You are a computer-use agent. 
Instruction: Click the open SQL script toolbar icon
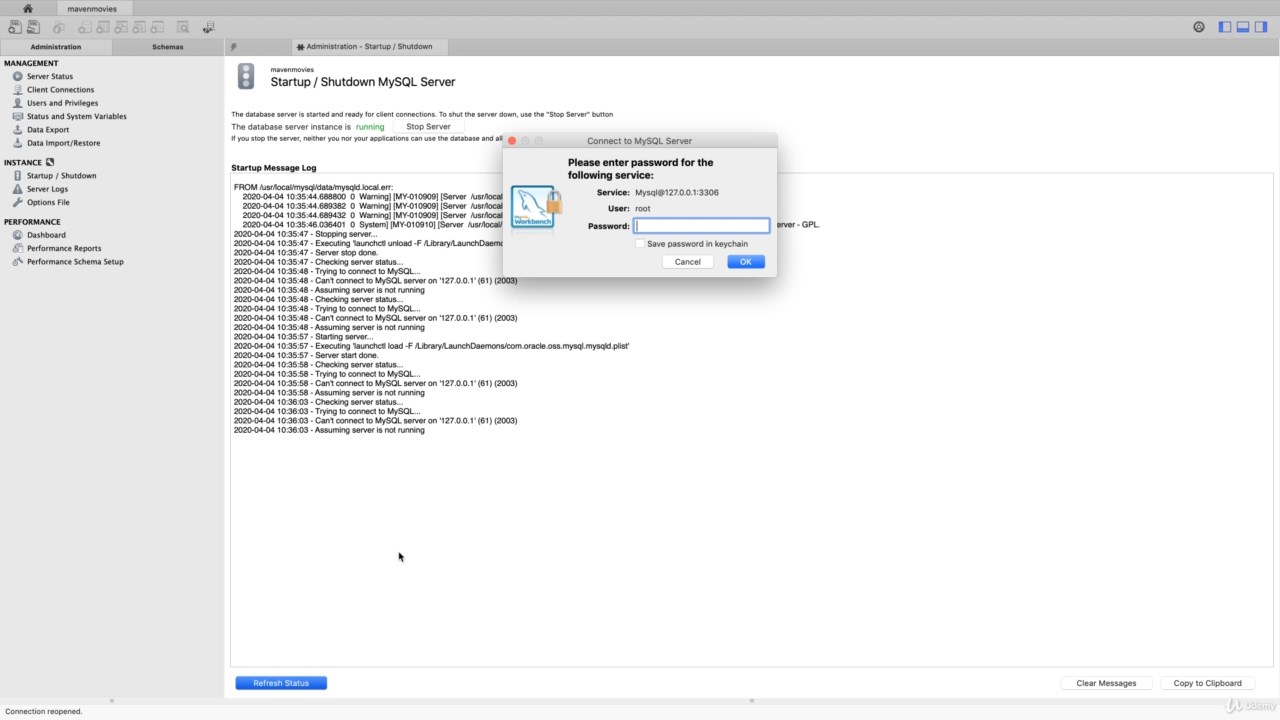(32, 27)
